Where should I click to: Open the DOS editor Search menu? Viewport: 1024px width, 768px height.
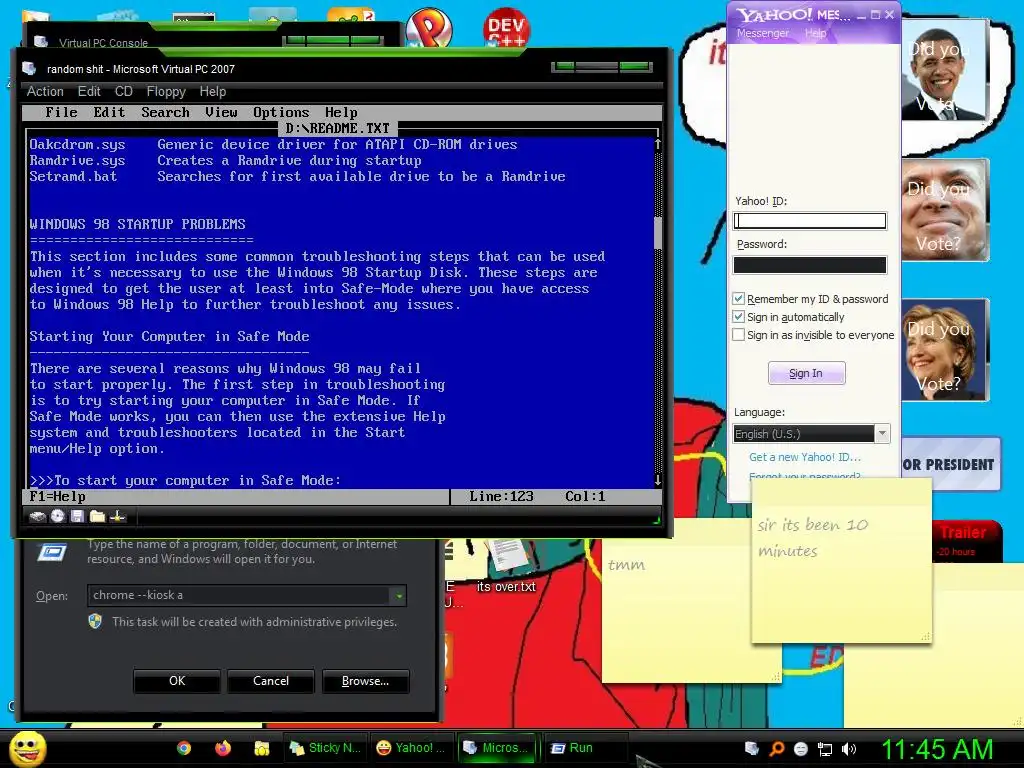pos(165,112)
